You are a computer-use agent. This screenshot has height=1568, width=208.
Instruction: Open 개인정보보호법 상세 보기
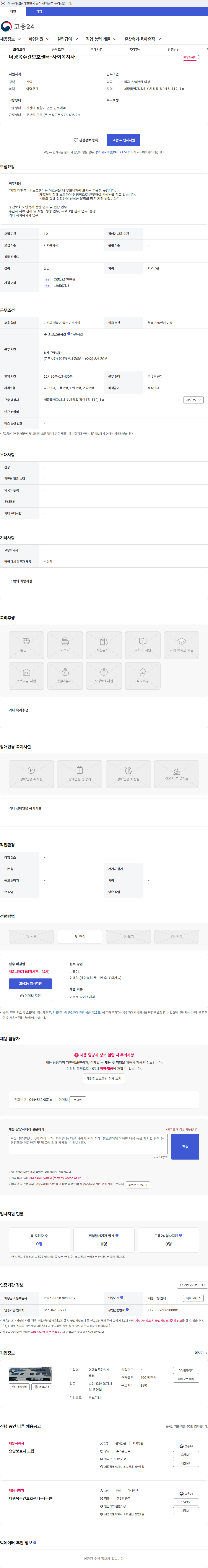pyautogui.click(x=104, y=1079)
